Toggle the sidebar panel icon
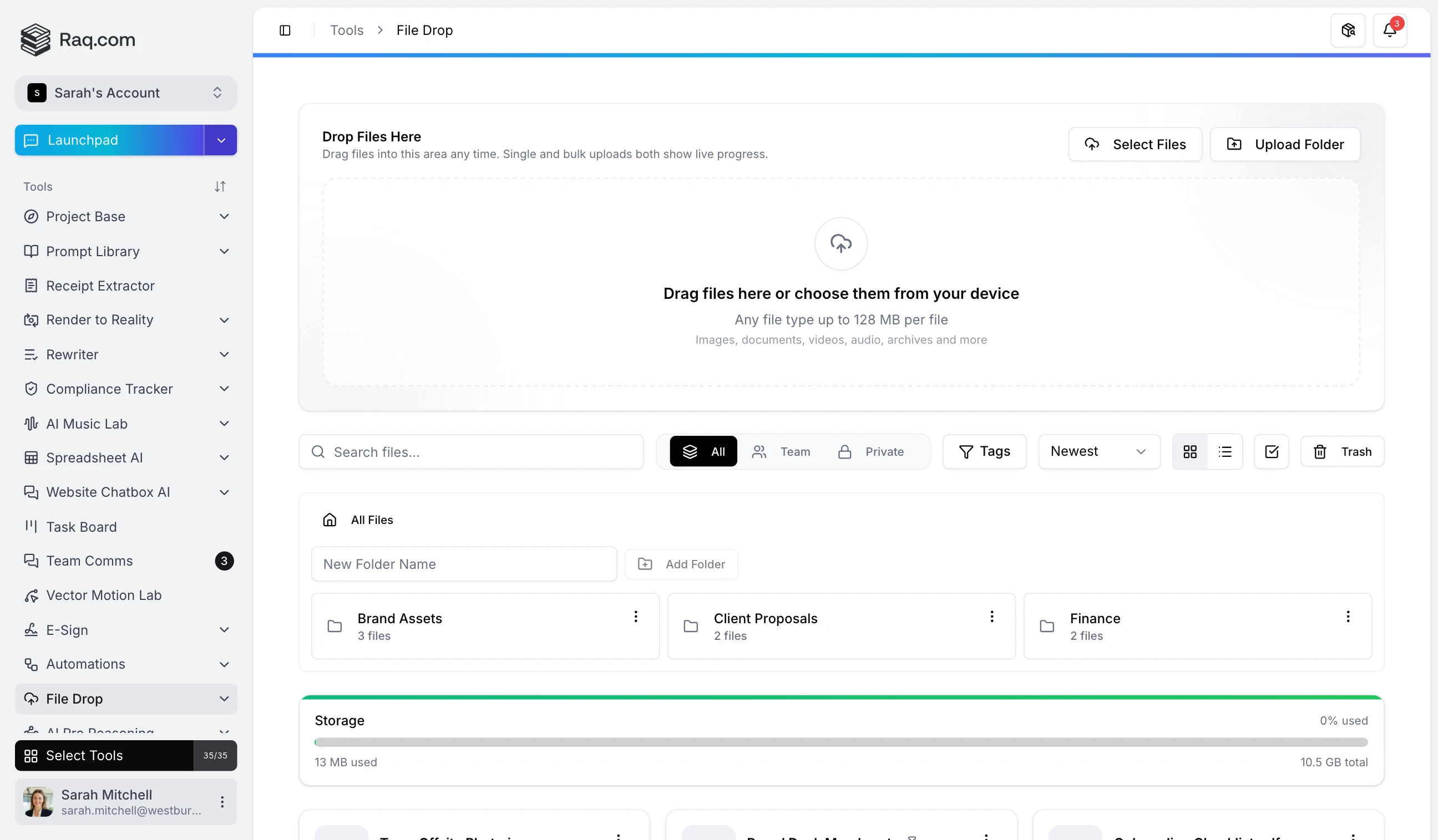 (x=285, y=30)
